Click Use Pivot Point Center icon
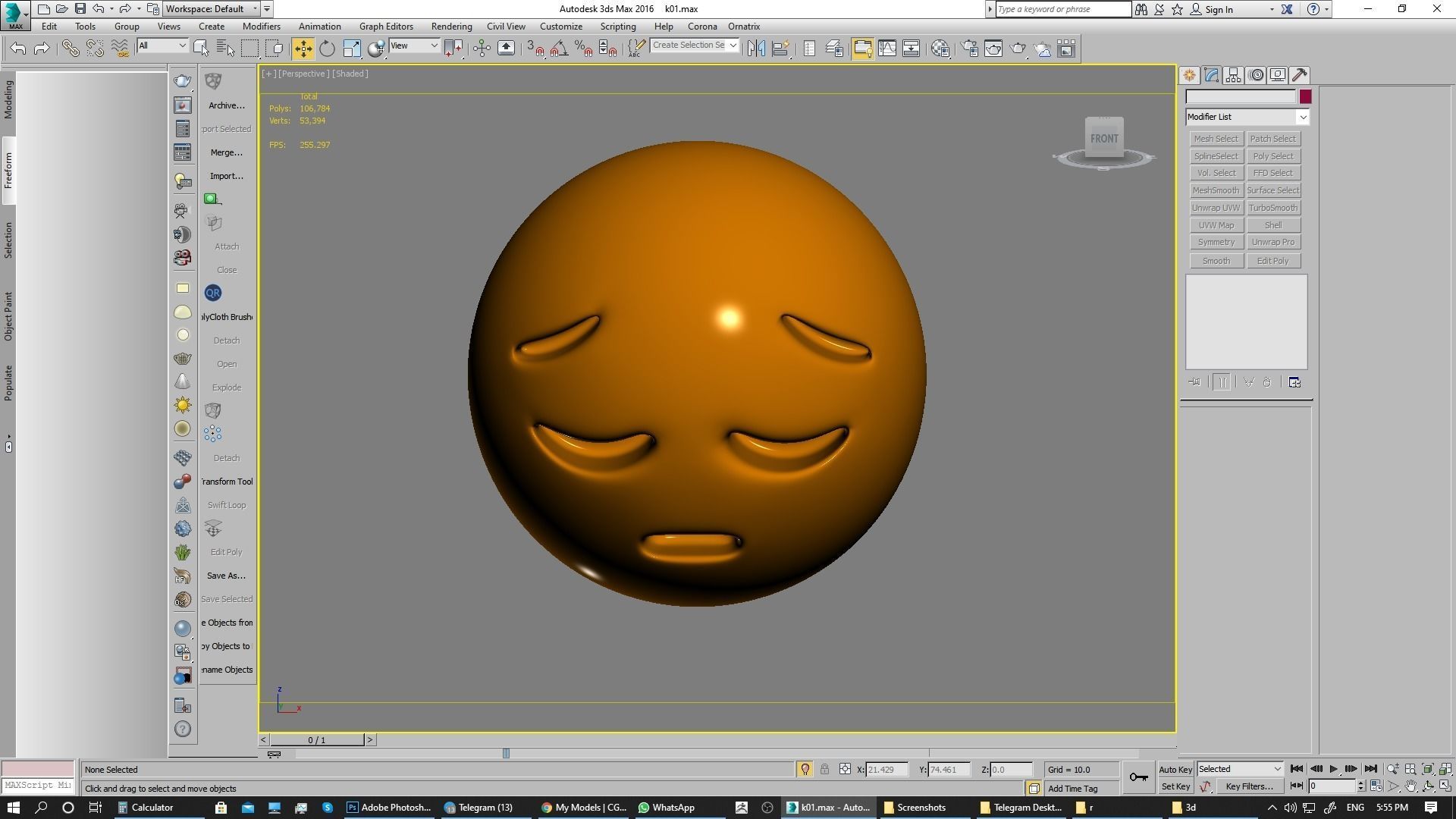This screenshot has height=819, width=1456. [x=453, y=49]
